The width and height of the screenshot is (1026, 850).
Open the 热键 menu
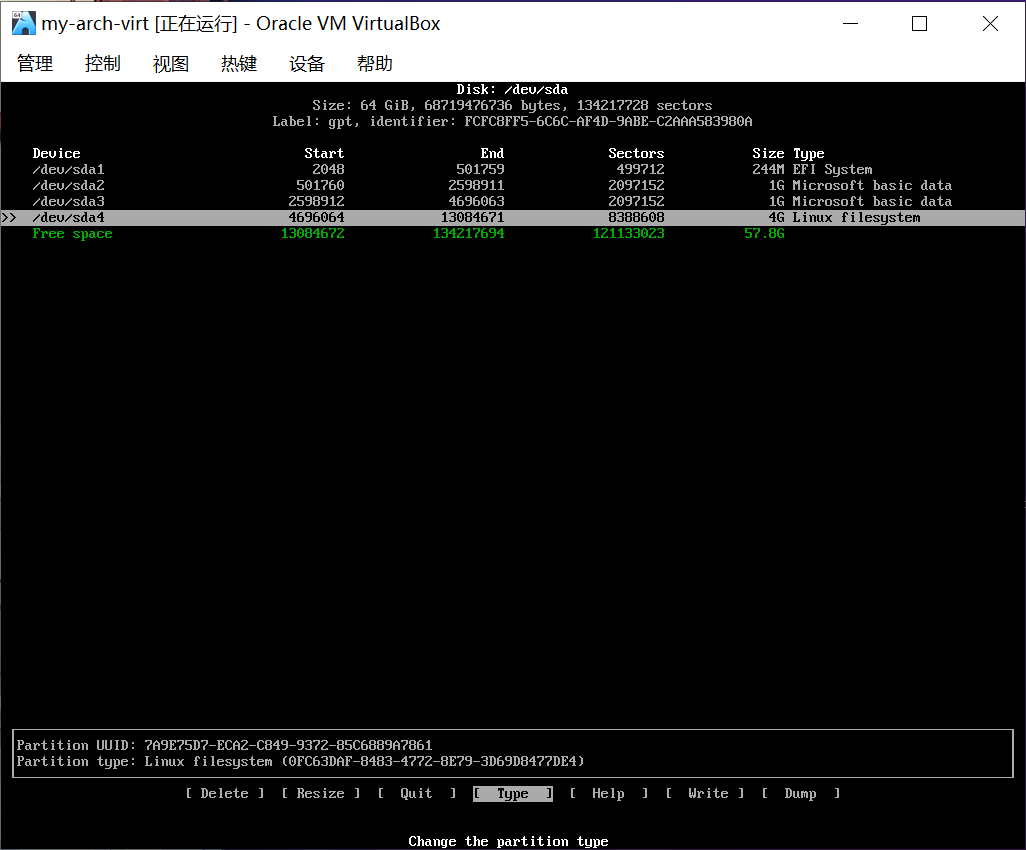(x=239, y=64)
